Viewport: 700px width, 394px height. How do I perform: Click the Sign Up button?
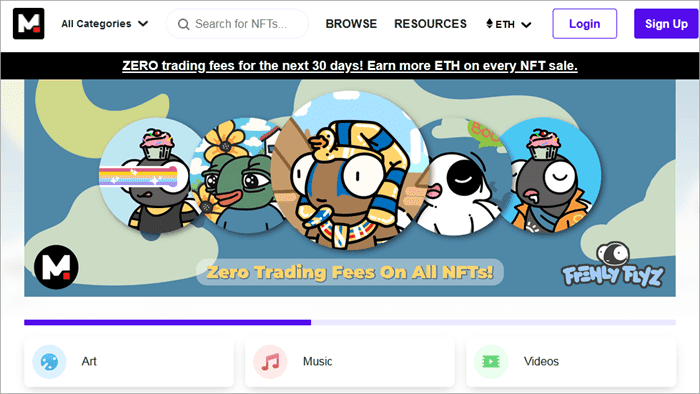click(x=666, y=24)
